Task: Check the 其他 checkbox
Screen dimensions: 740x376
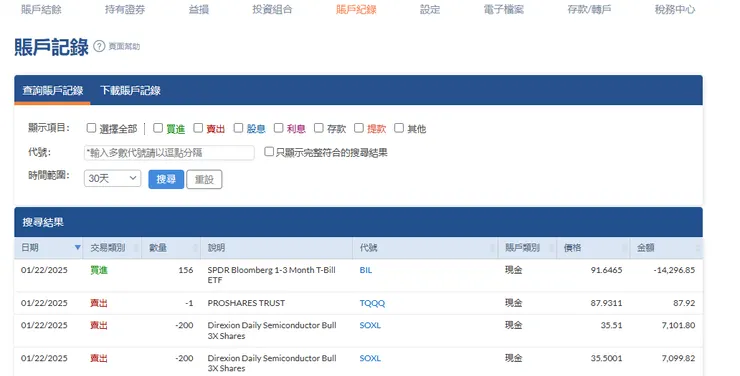Action: (x=399, y=128)
